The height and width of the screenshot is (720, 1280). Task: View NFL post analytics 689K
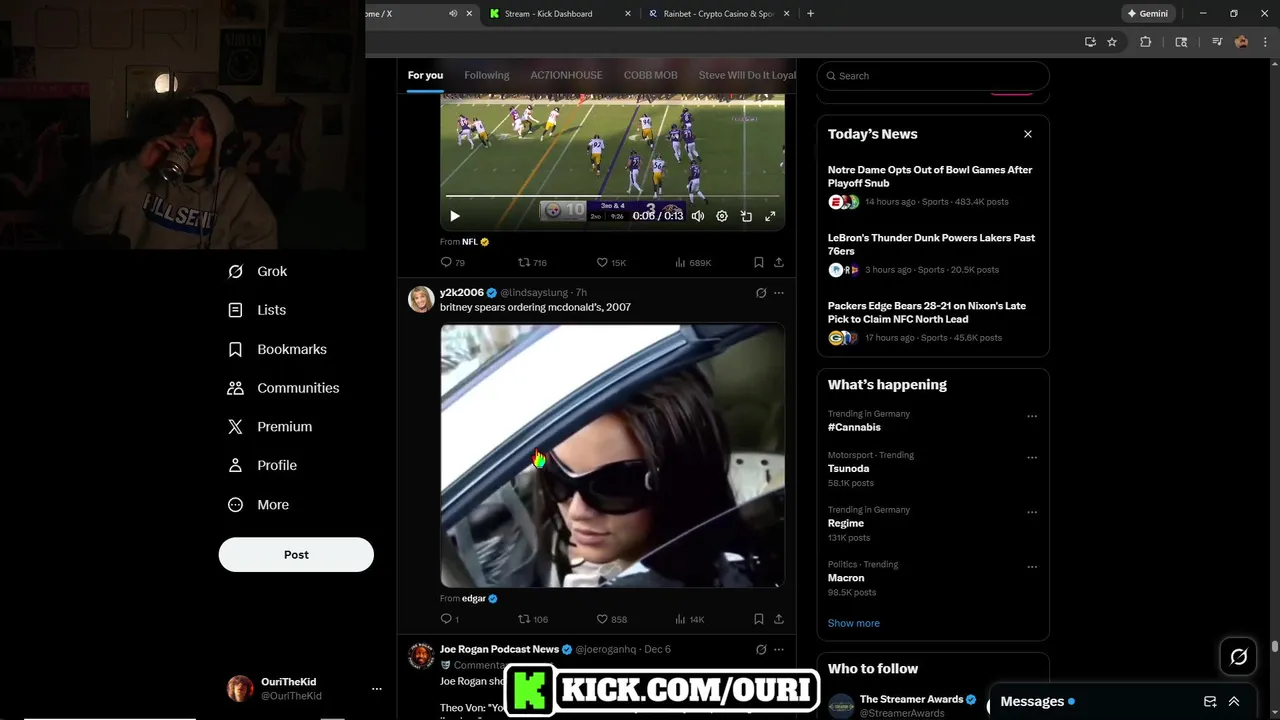click(x=693, y=262)
